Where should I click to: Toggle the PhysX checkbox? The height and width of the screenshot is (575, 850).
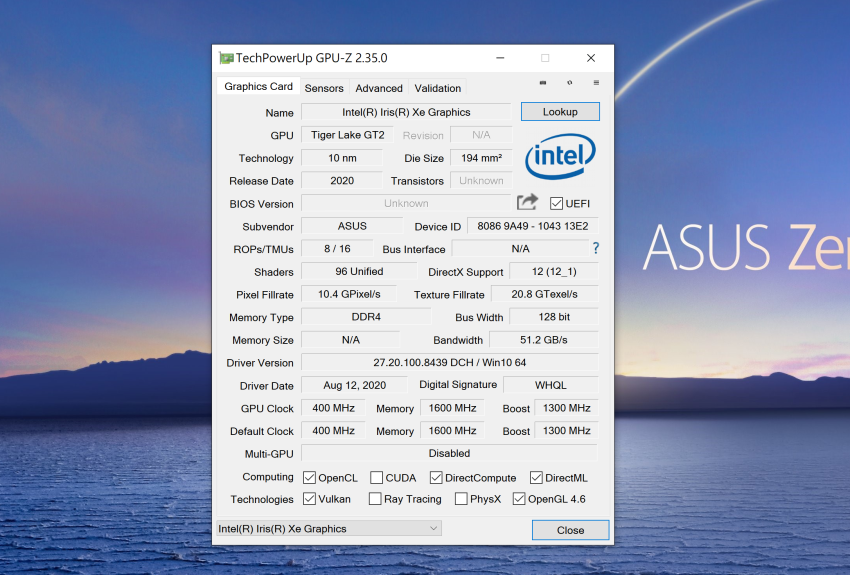coord(461,499)
